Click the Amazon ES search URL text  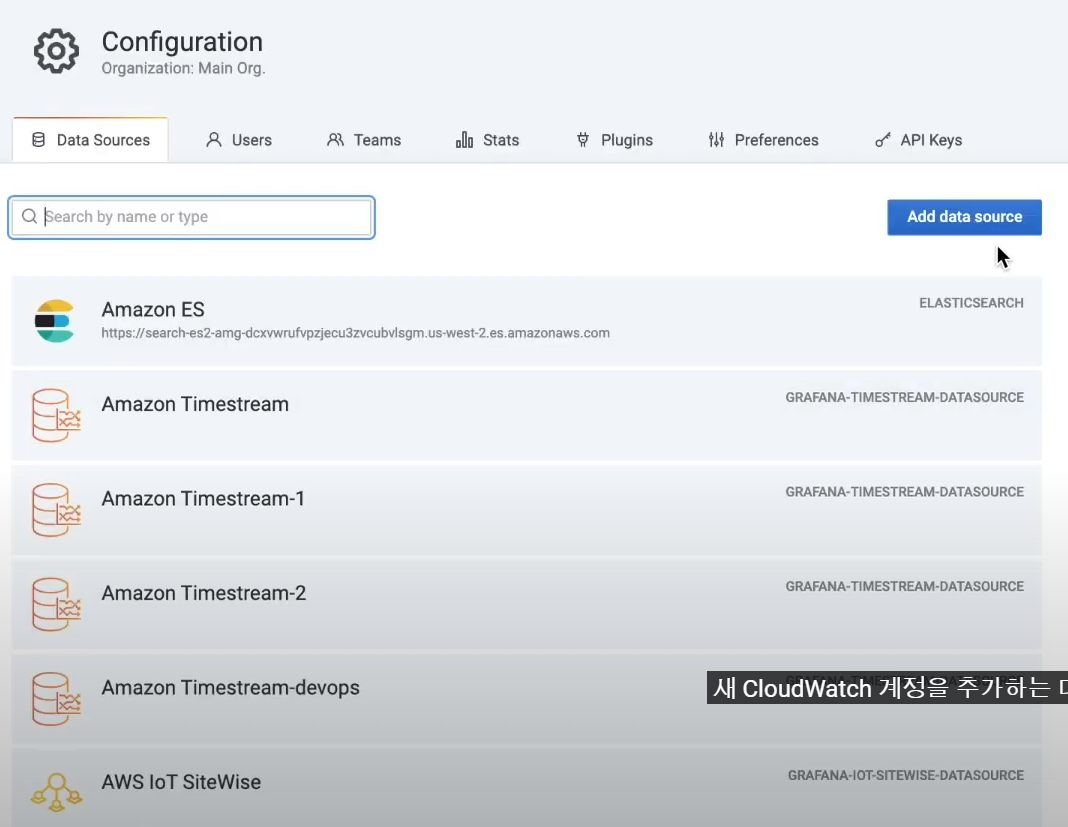(356, 333)
